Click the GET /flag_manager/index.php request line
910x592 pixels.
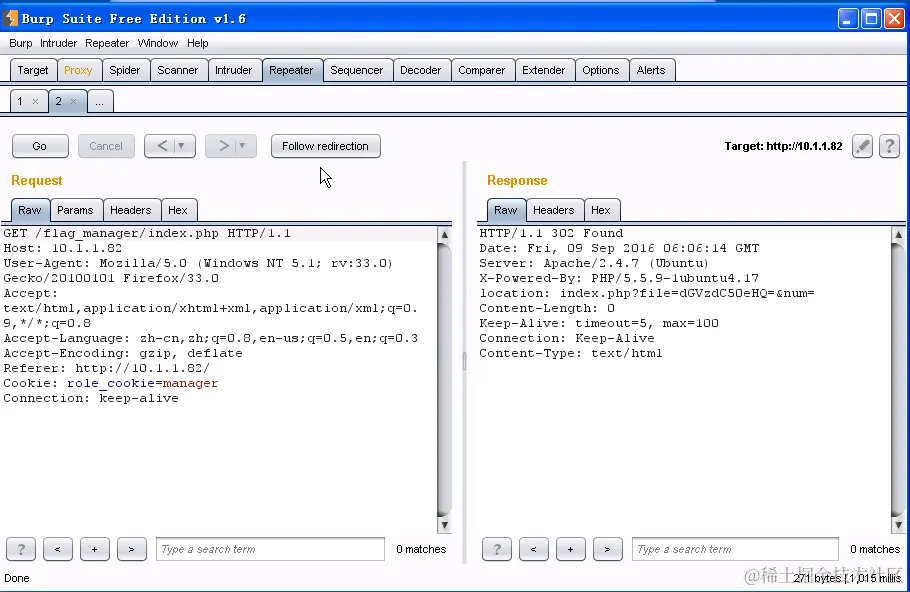click(x=147, y=233)
